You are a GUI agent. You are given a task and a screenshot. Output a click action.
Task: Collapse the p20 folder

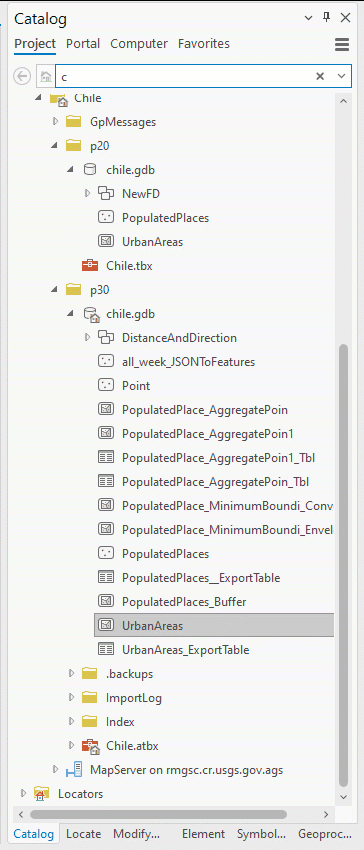coord(55,146)
